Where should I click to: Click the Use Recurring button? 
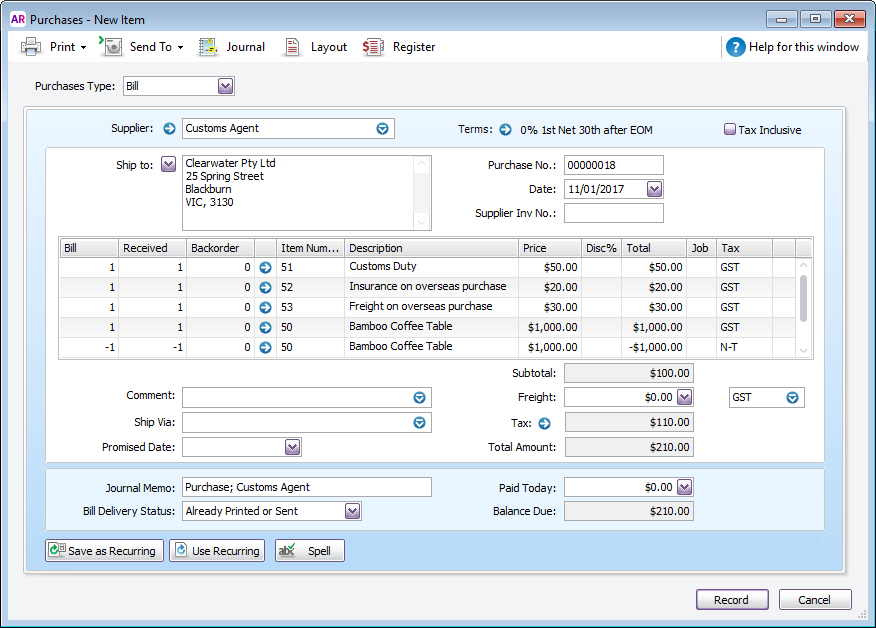(217, 550)
